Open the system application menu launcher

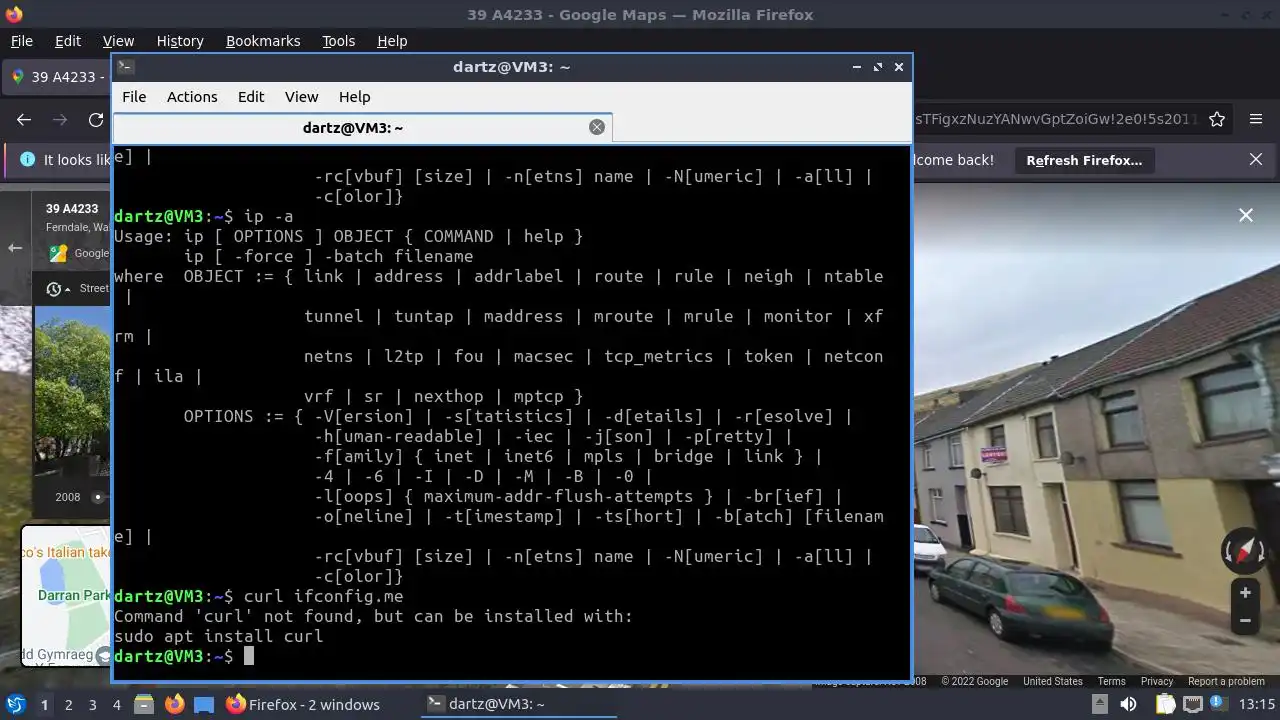click(15, 704)
